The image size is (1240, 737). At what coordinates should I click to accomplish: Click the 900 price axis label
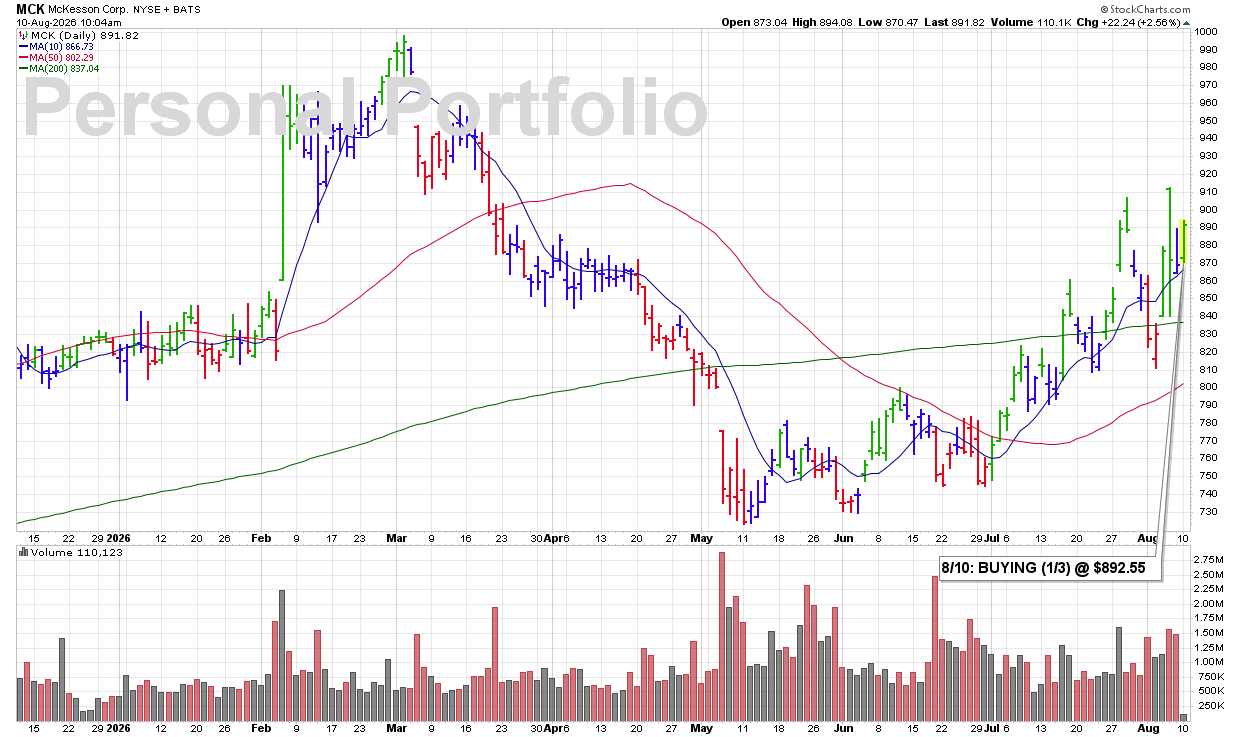tap(1206, 210)
